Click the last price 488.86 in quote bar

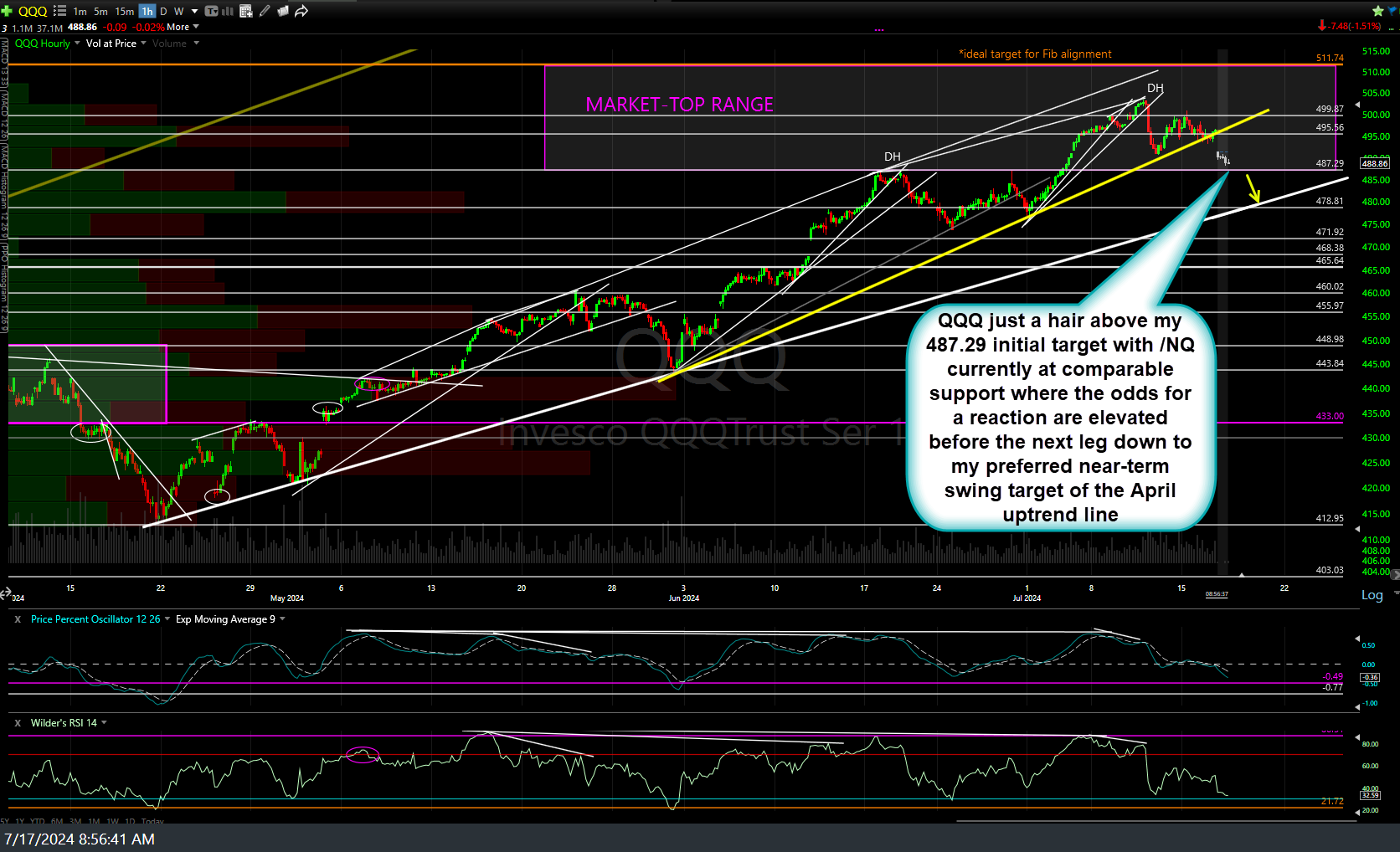82,27
